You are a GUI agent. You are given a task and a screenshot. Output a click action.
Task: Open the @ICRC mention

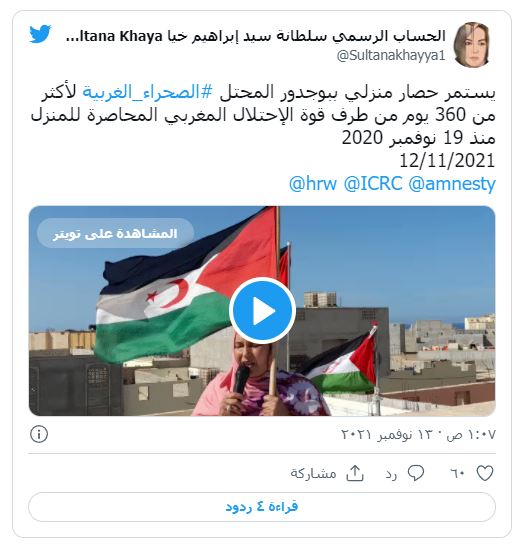pyautogui.click(x=373, y=183)
